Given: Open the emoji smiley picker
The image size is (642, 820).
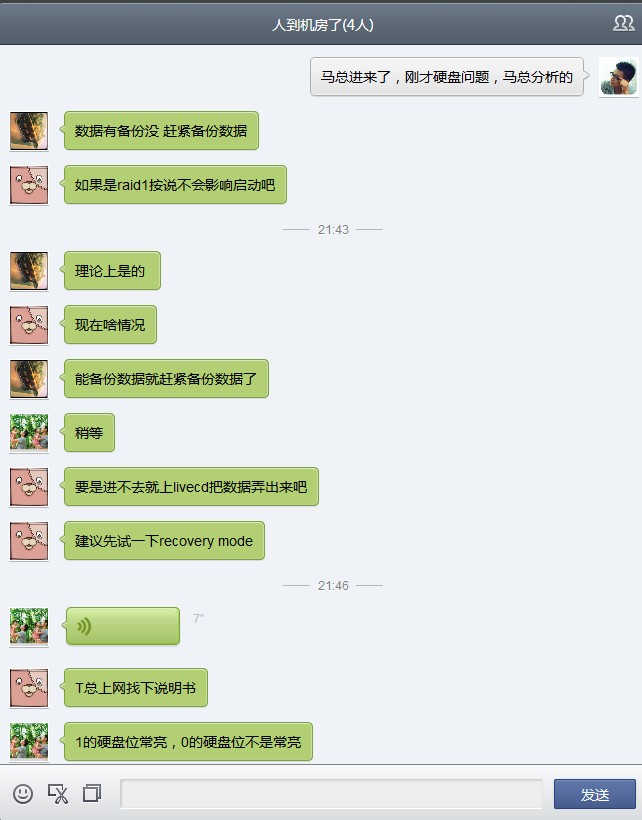Looking at the screenshot, I should [x=23, y=794].
